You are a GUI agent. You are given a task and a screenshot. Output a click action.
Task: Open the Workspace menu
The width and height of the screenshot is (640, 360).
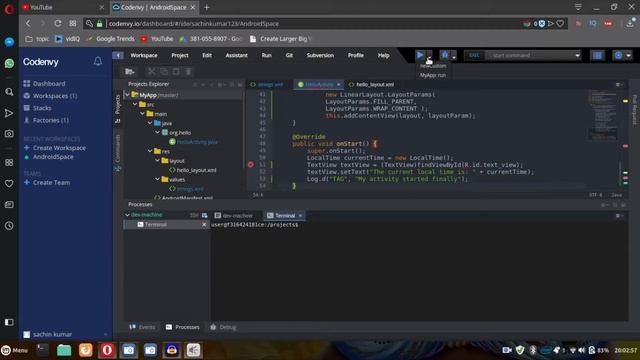click(144, 55)
